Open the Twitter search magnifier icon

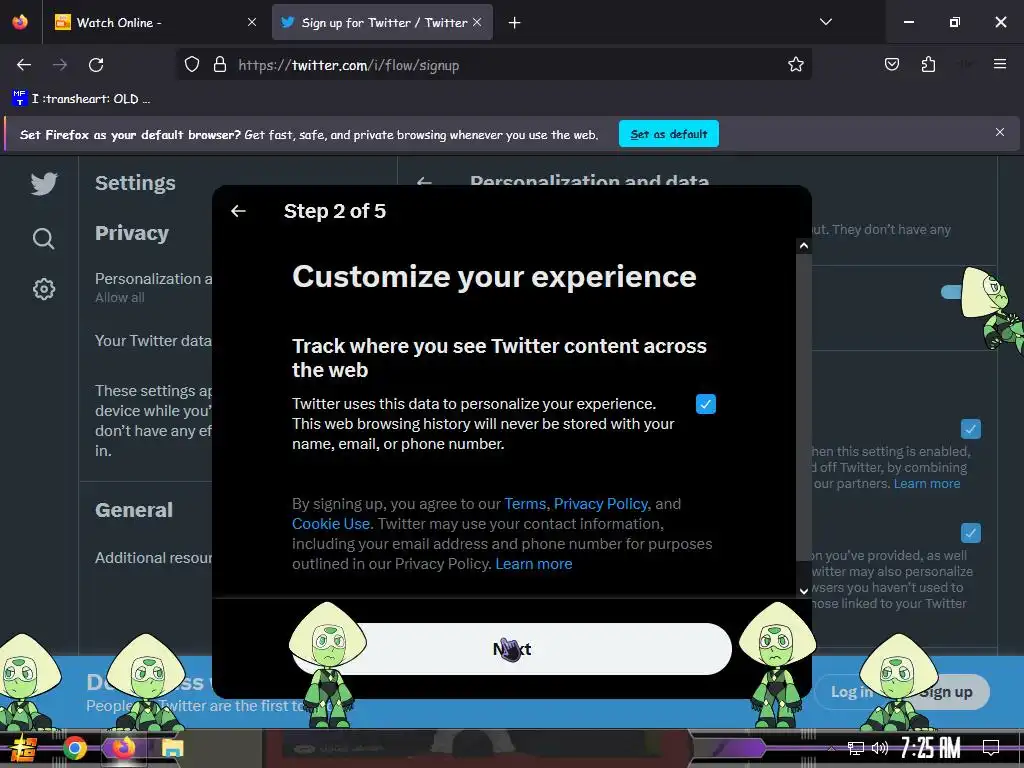pos(44,239)
